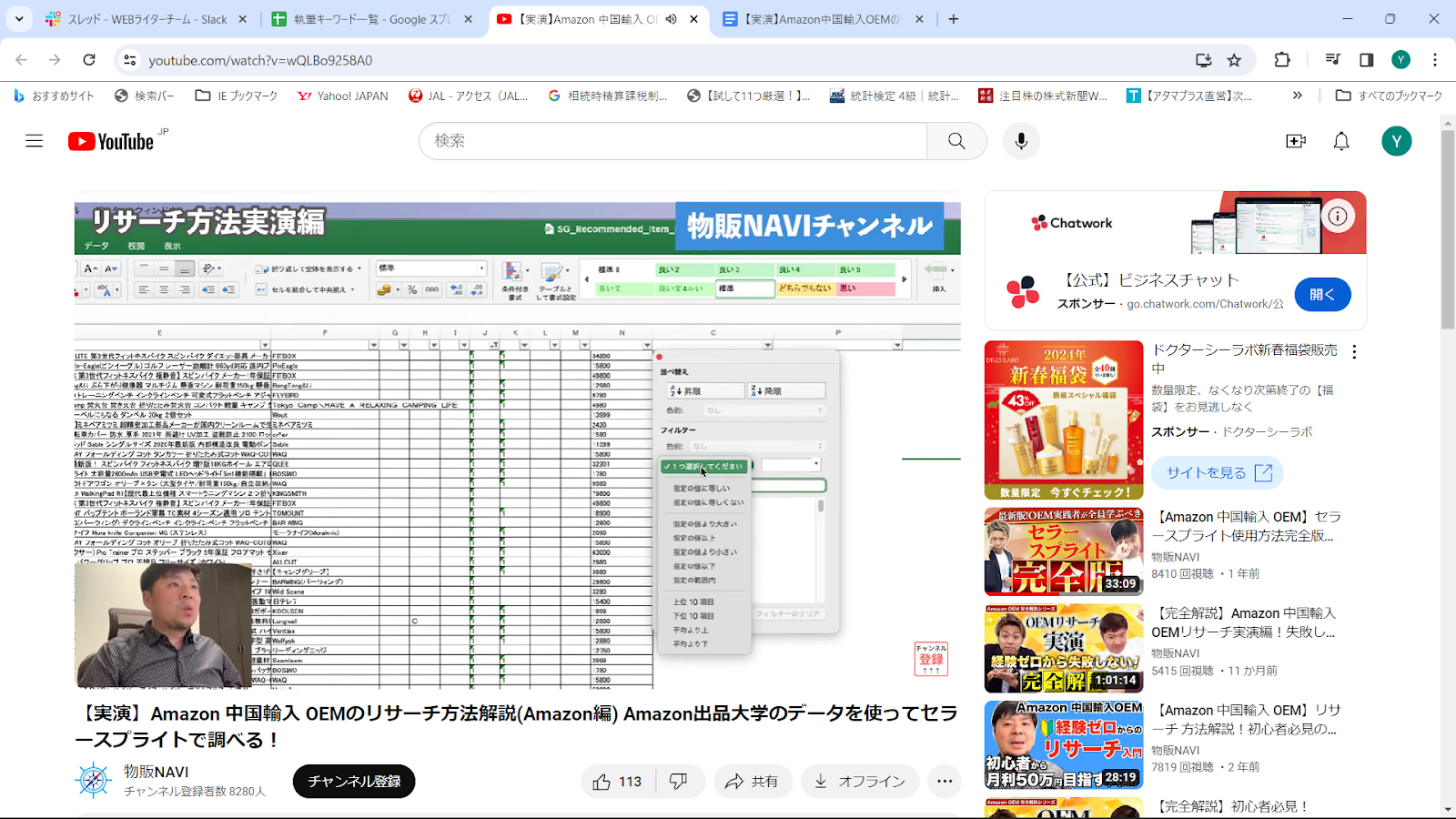Open すべてのブックマーク folder
Viewport: 1456px width, 819px height.
(1389, 96)
